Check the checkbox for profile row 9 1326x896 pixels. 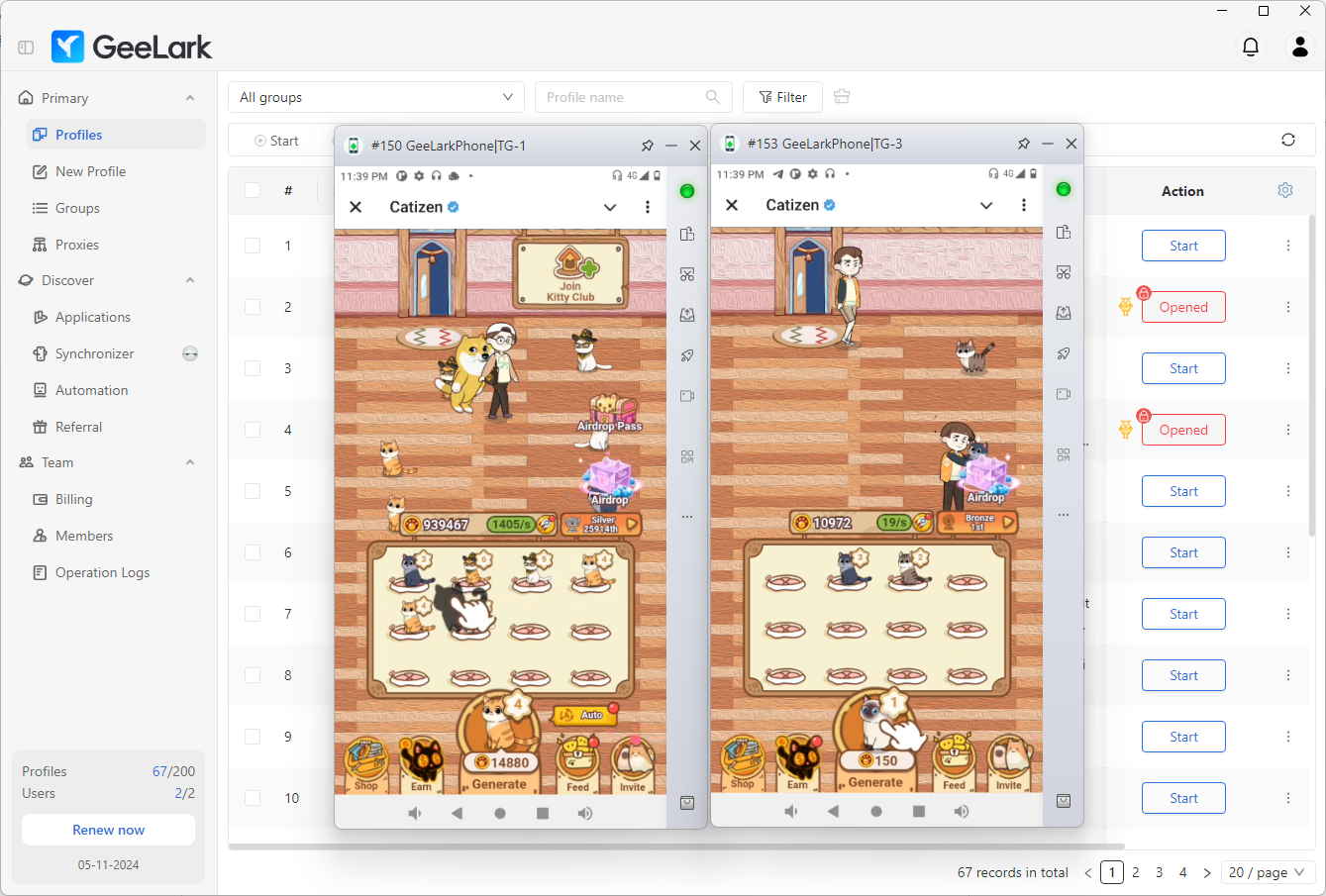coord(253,737)
